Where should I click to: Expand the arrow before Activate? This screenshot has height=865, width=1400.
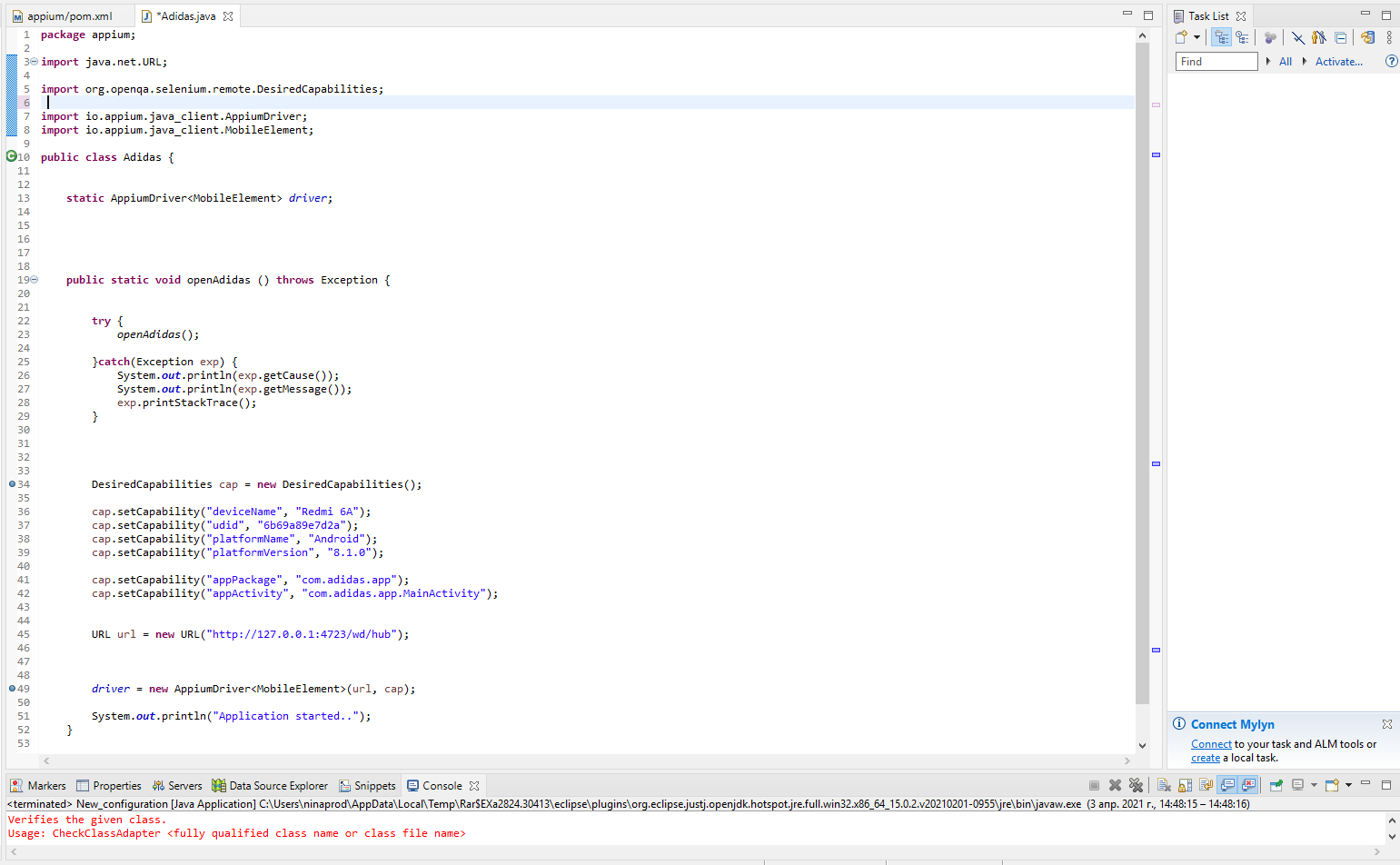coord(1305,61)
